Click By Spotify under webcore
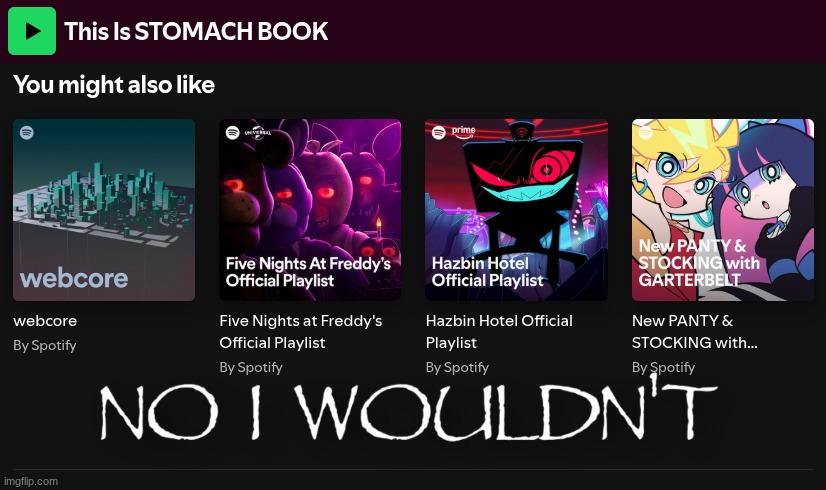The width and height of the screenshot is (826, 490). (x=45, y=345)
